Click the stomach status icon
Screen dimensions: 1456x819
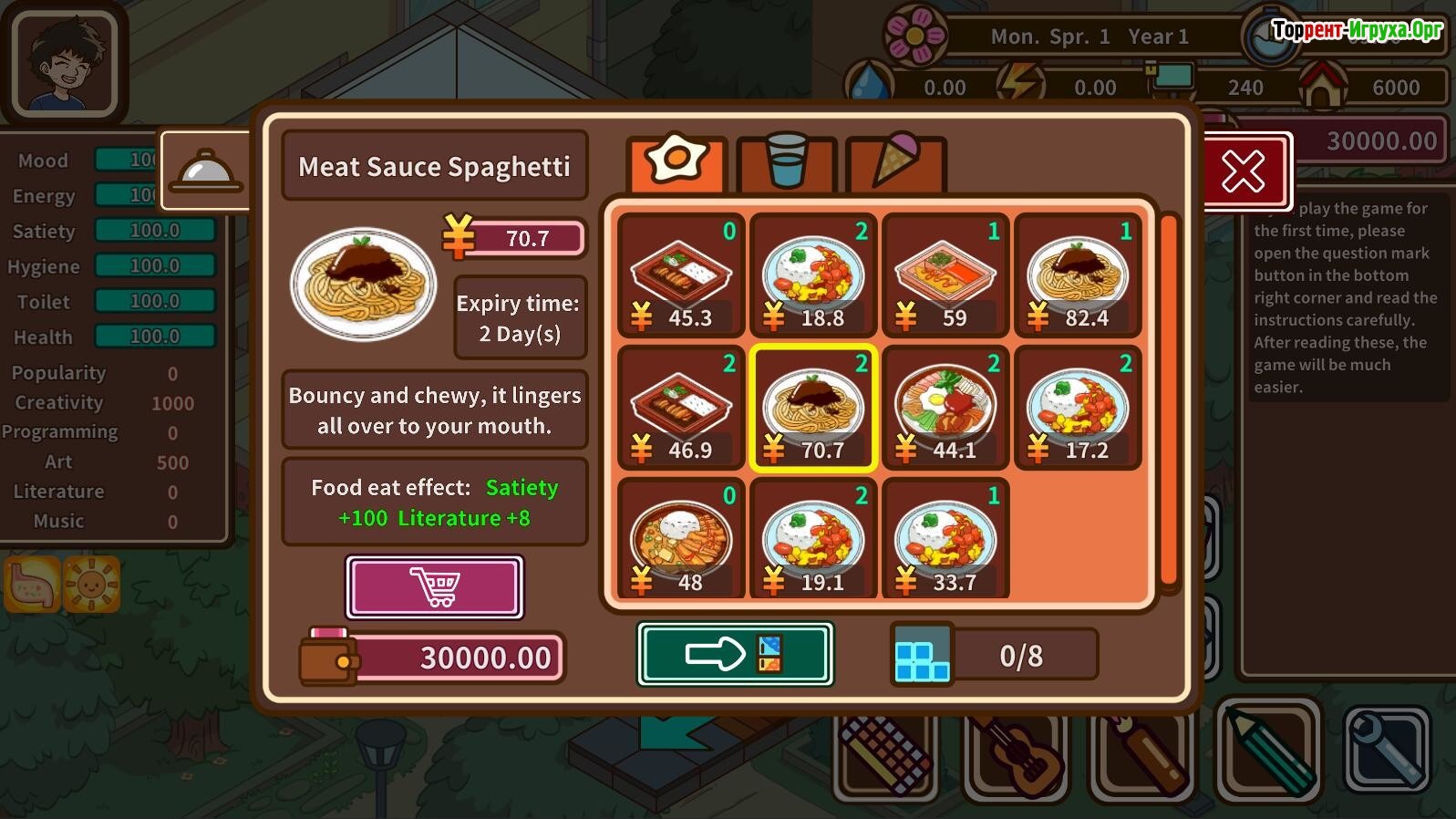pyautogui.click(x=33, y=584)
